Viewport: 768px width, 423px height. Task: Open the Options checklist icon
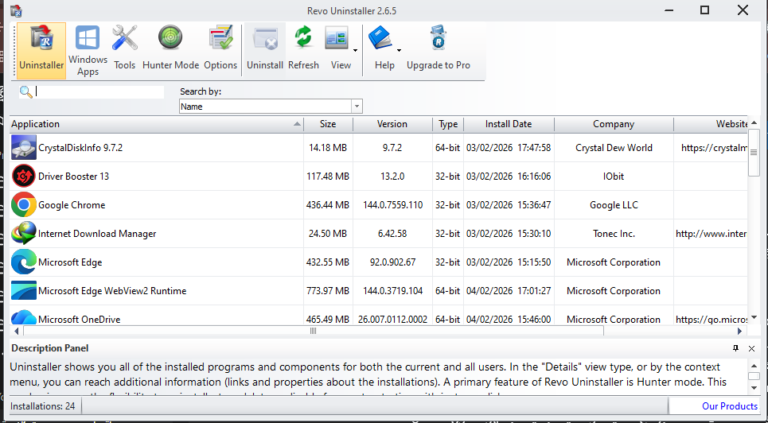[220, 38]
